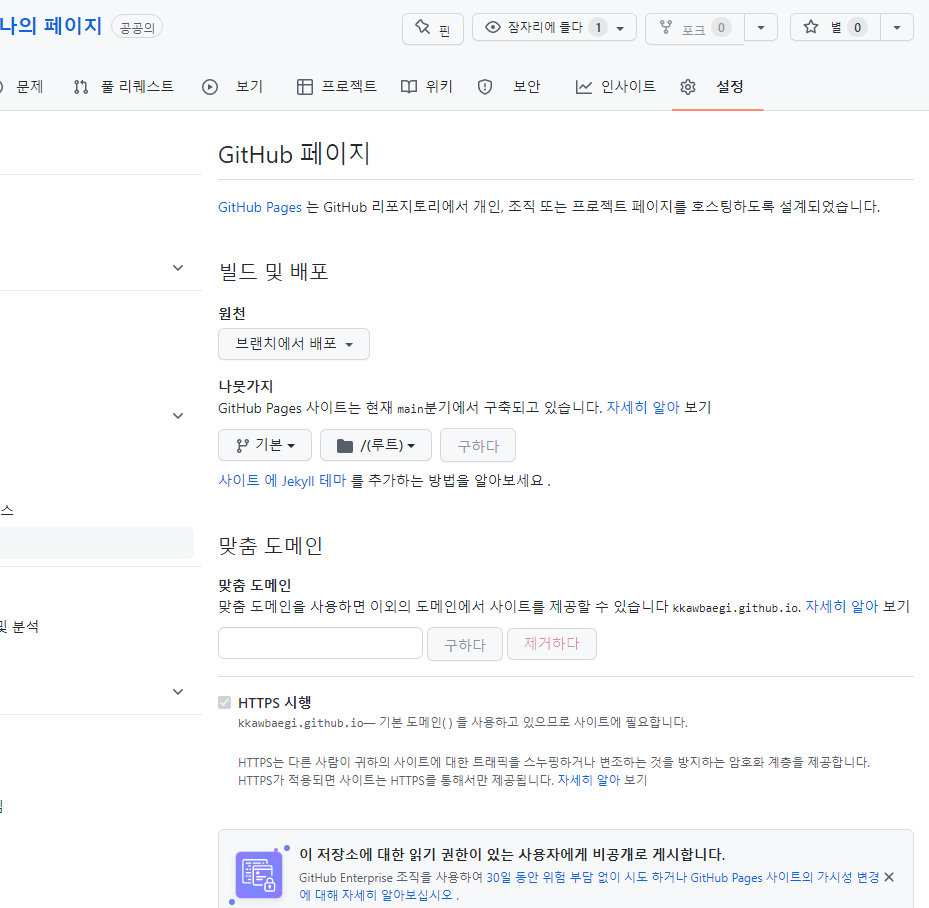Toggle the HTTPS 시행 checkbox
The width and height of the screenshot is (929, 908).
(225, 702)
